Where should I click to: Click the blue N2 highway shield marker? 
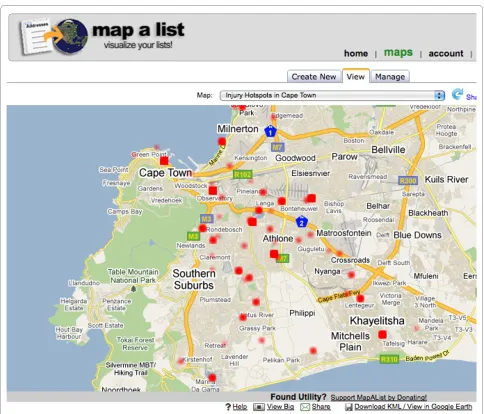point(301,222)
